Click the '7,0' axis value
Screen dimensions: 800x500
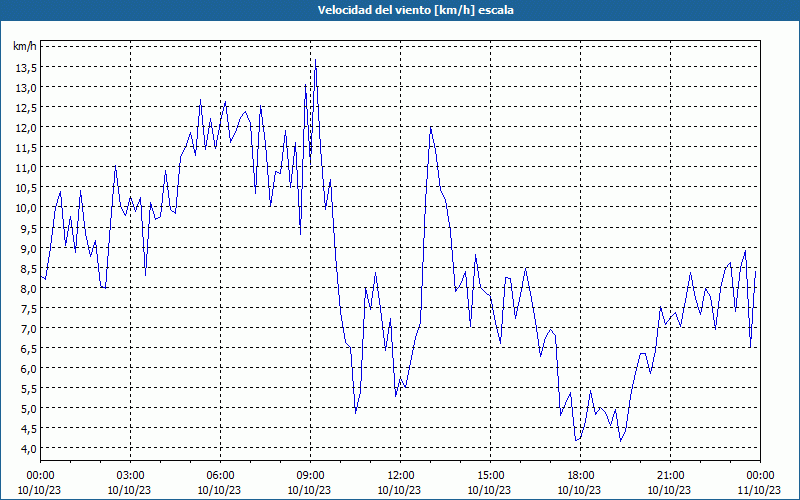coord(29,328)
